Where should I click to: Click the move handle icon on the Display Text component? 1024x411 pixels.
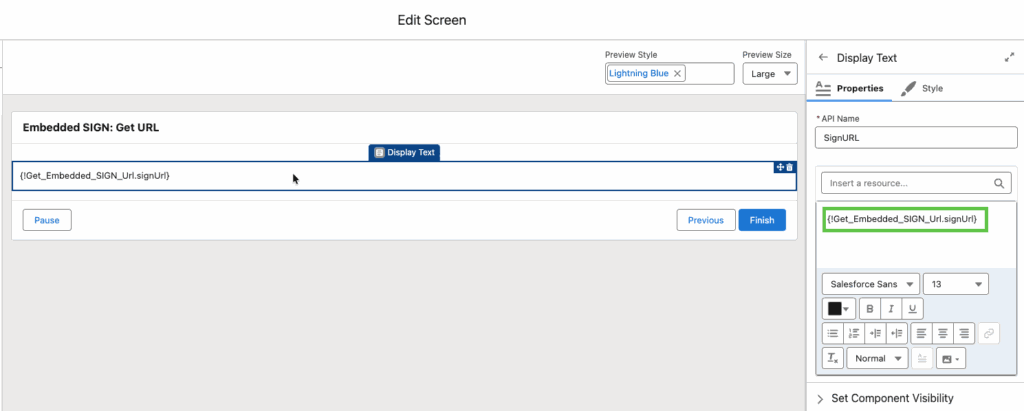(779, 167)
